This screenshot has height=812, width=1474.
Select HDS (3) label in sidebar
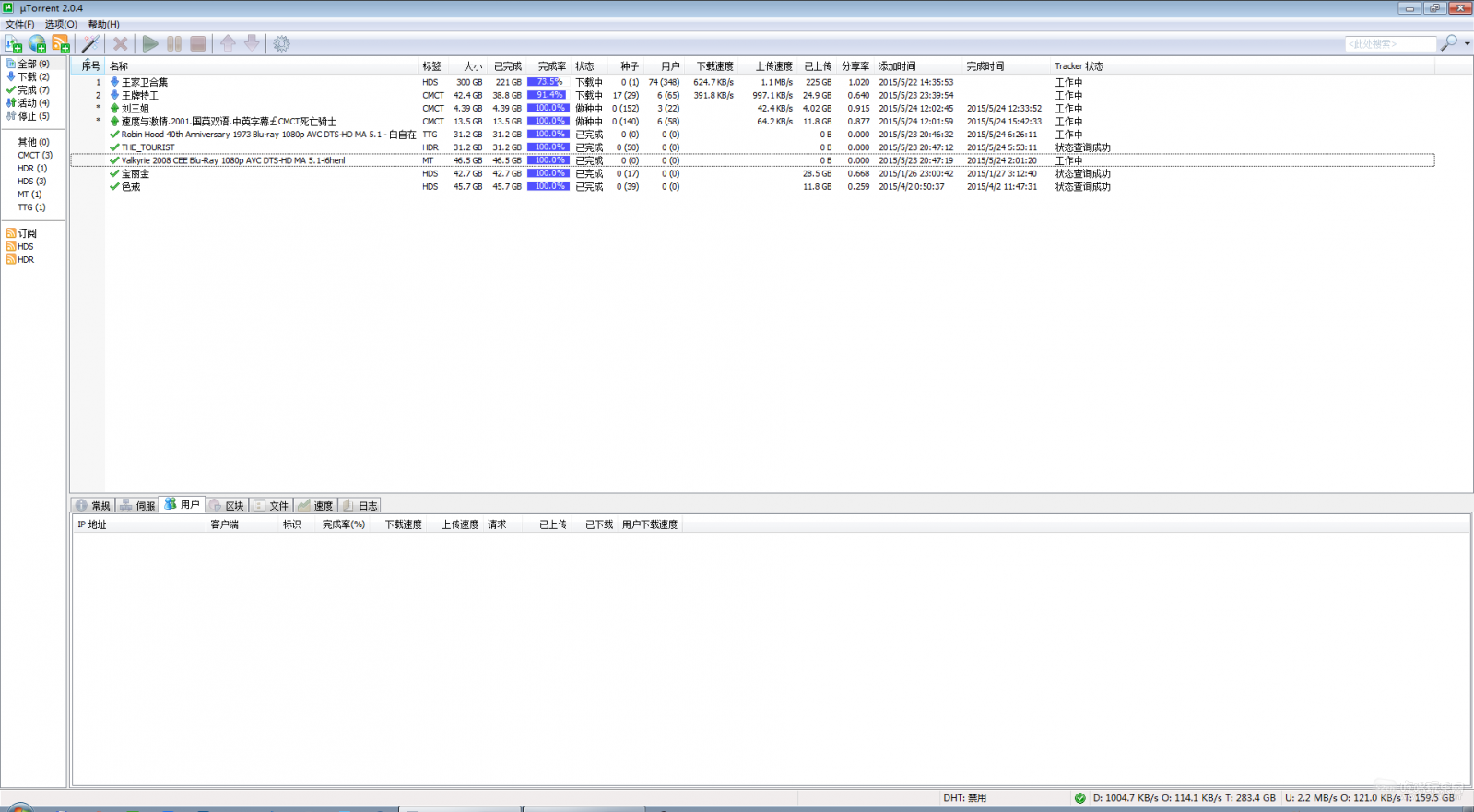32,181
